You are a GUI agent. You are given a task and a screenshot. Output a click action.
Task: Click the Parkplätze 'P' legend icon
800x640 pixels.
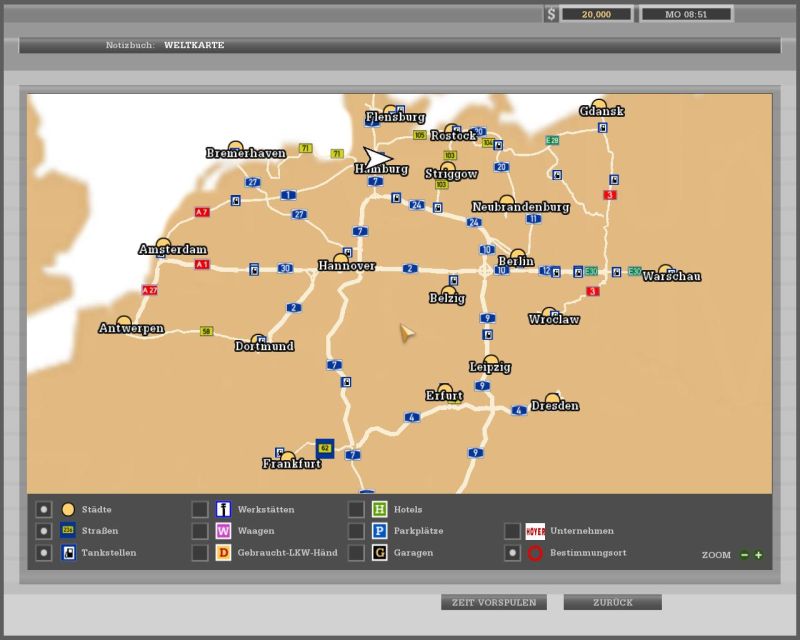(x=380, y=531)
